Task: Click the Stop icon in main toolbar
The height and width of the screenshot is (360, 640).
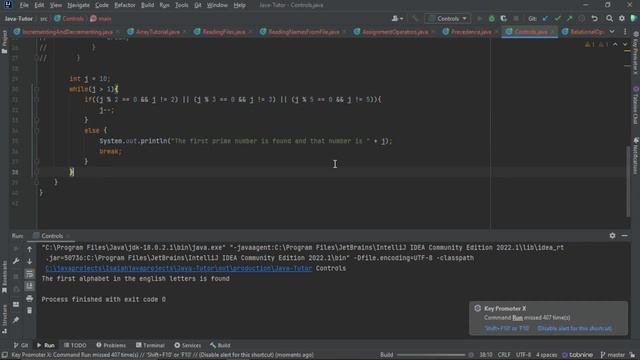Action: point(516,19)
